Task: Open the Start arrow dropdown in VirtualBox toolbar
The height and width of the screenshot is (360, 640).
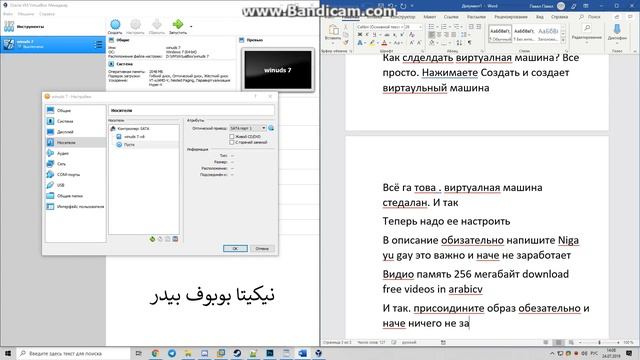Action: (x=191, y=27)
